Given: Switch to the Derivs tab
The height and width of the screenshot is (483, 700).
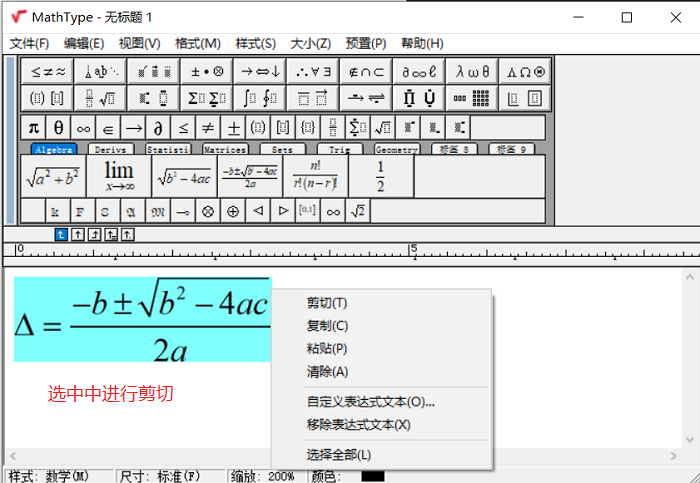Looking at the screenshot, I should 111,150.
